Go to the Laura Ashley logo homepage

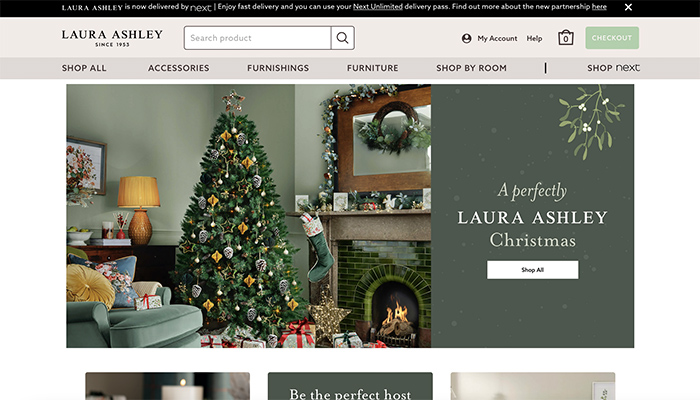point(112,38)
